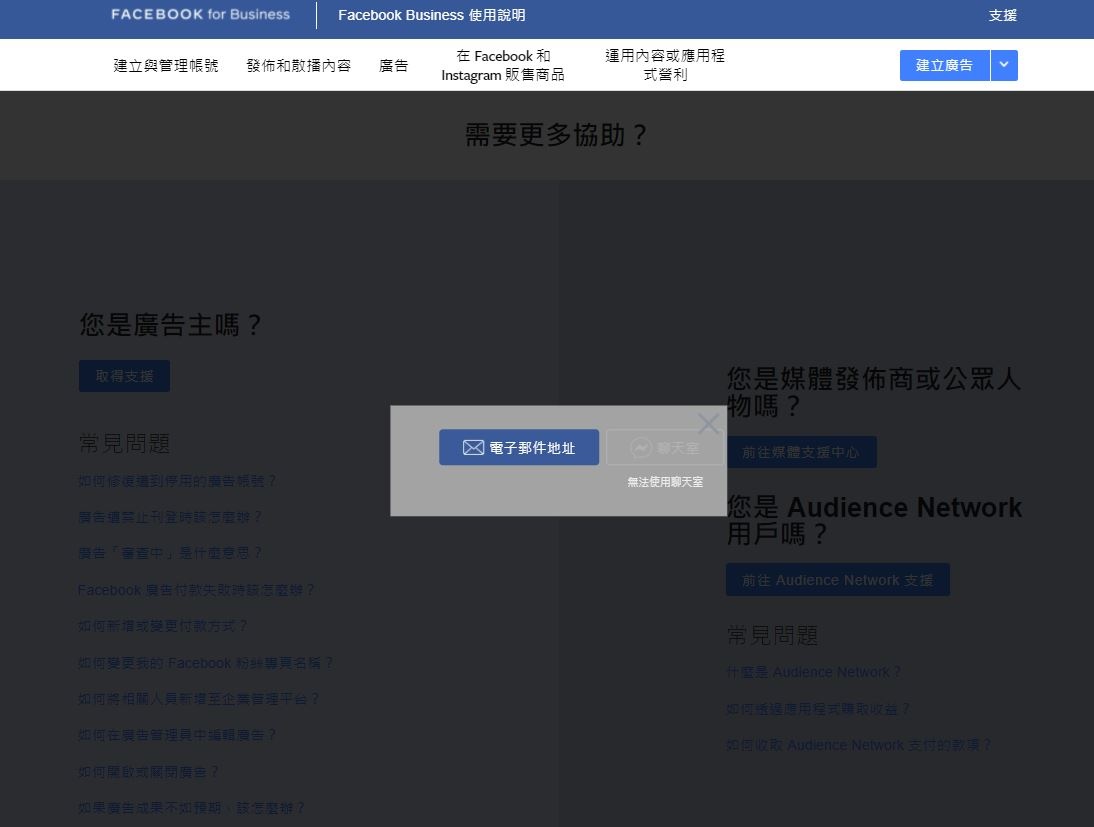Screen dimensions: 1094x827
Task: Expand the arrow beside 建立廣告
Action: coord(1004,66)
